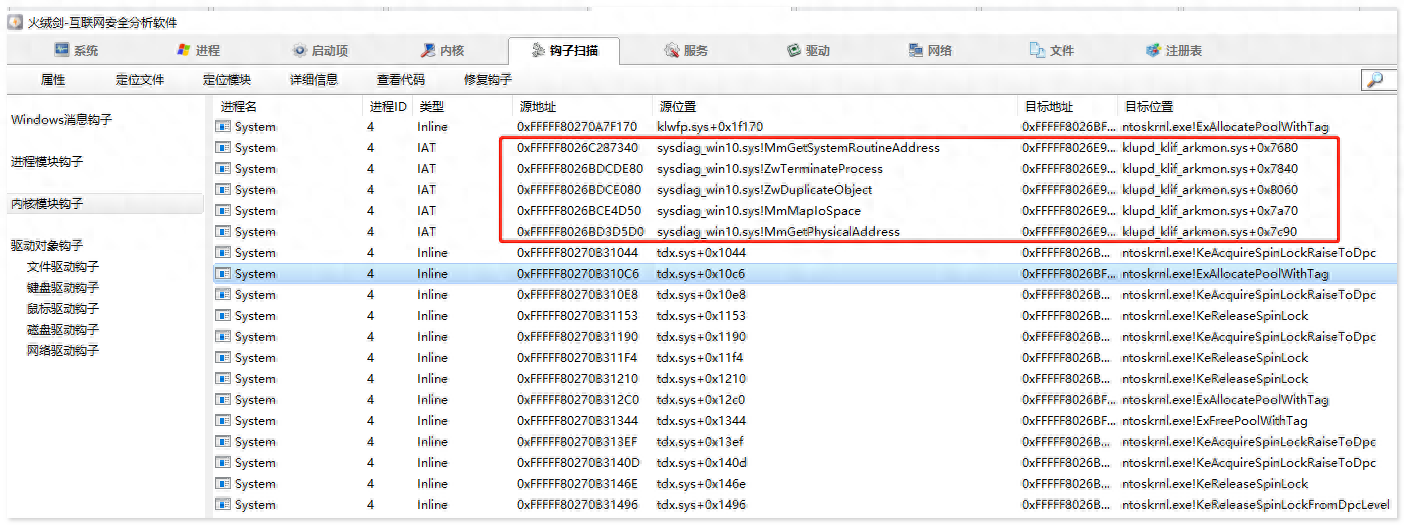Click the 网络 tab computers icon
This screenshot has height=525, width=1404.
(916, 50)
